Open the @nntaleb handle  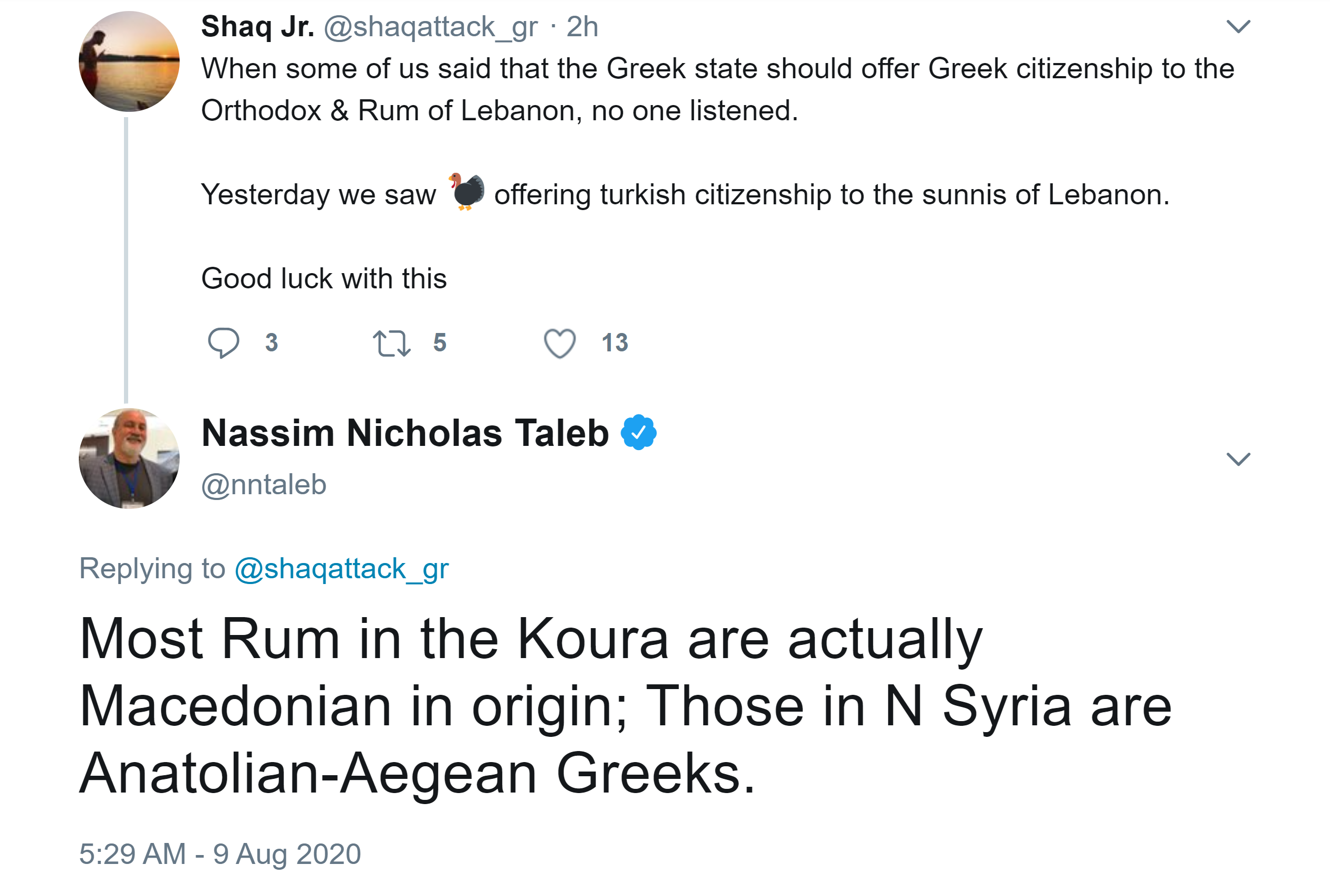(x=264, y=485)
